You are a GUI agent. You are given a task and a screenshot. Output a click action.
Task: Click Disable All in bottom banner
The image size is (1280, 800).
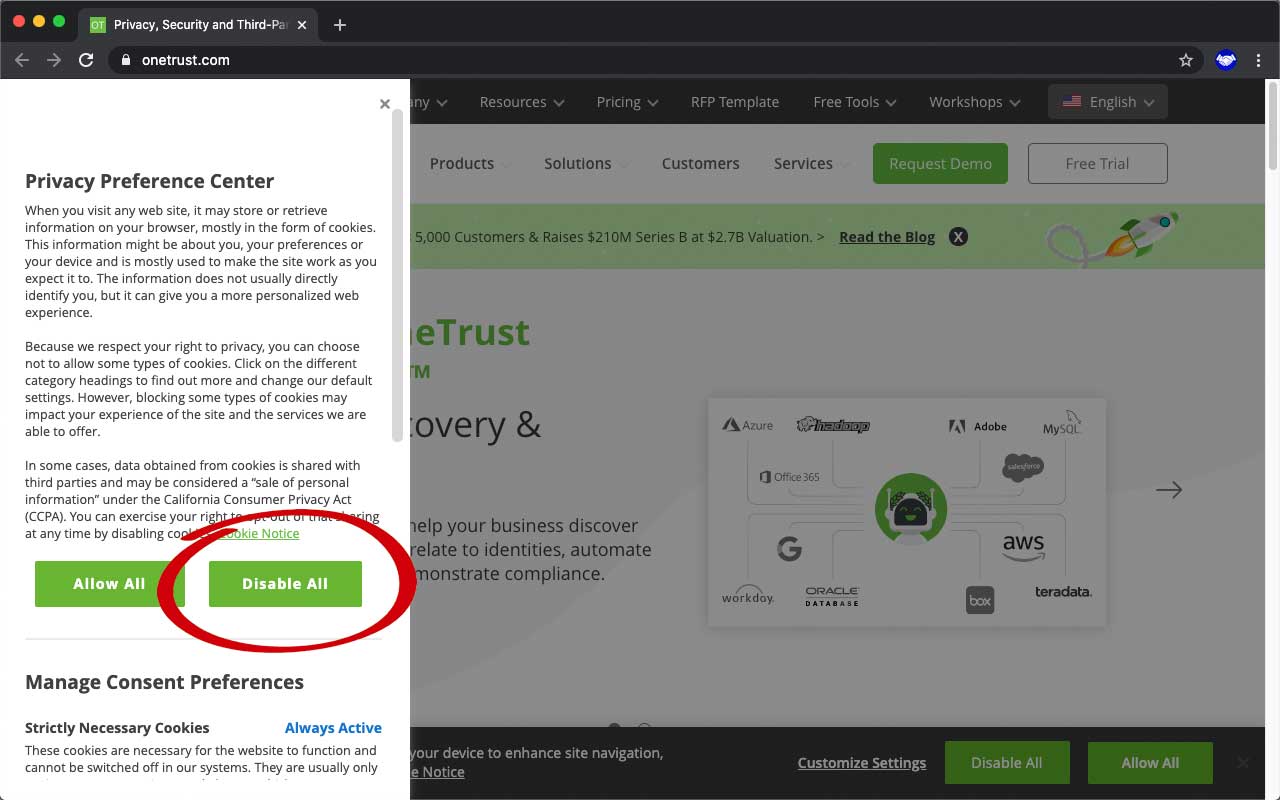click(x=1007, y=763)
